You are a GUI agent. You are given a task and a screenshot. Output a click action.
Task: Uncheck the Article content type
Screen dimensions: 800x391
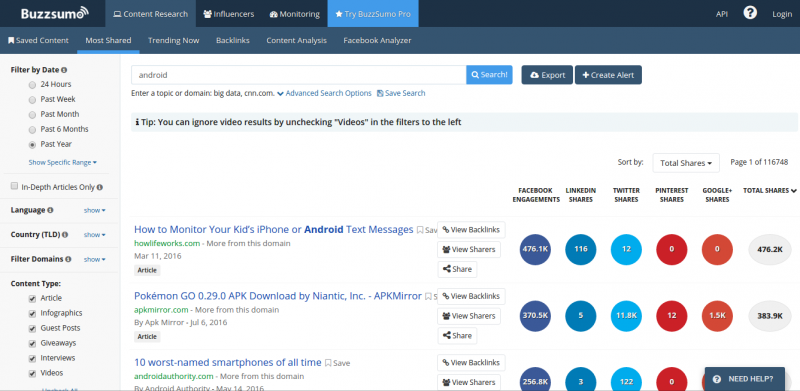tap(32, 299)
